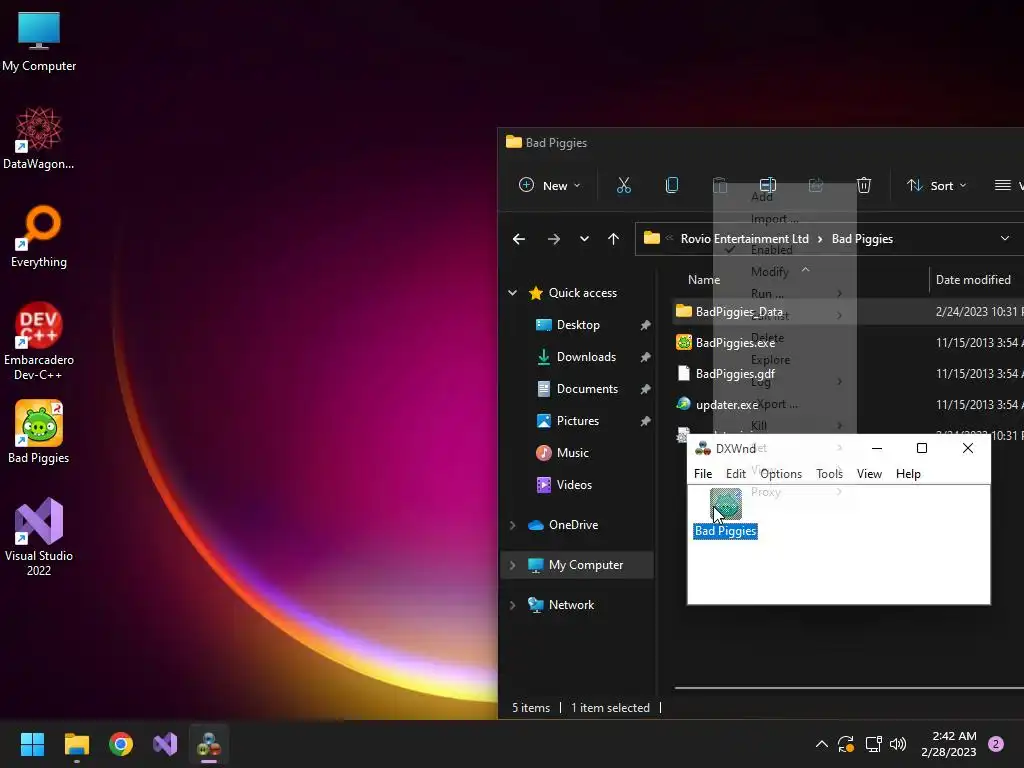Image resolution: width=1024 pixels, height=768 pixels.
Task: Go back in File Explorer
Action: coord(519,239)
